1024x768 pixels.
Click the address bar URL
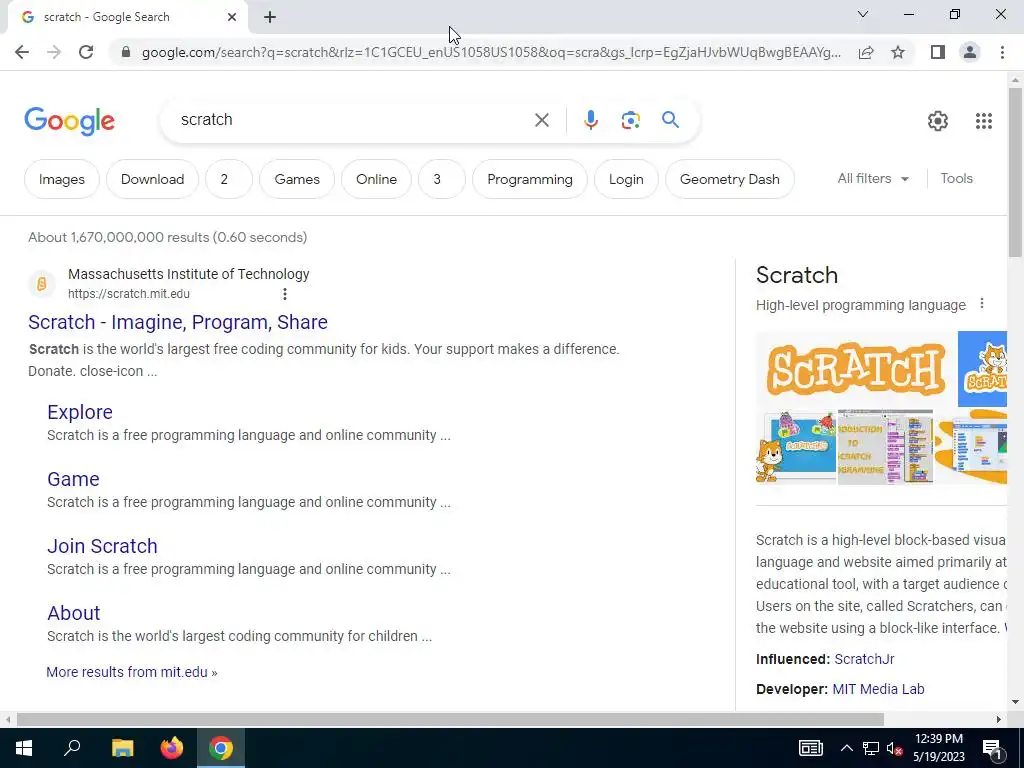tap(491, 52)
